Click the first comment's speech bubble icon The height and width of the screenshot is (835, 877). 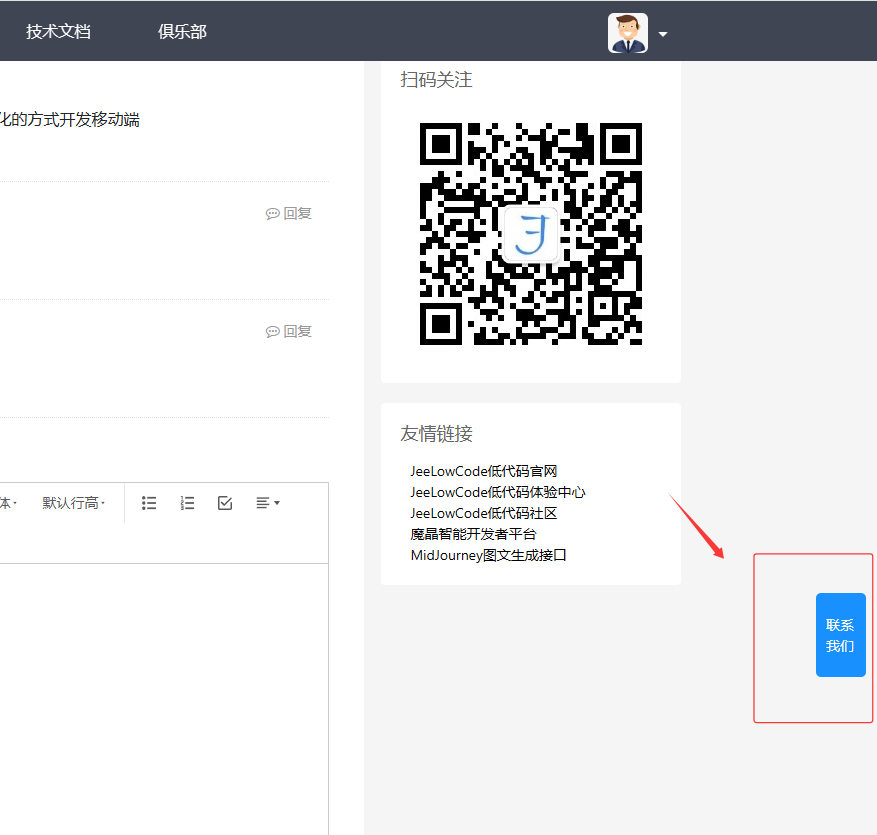pos(272,214)
